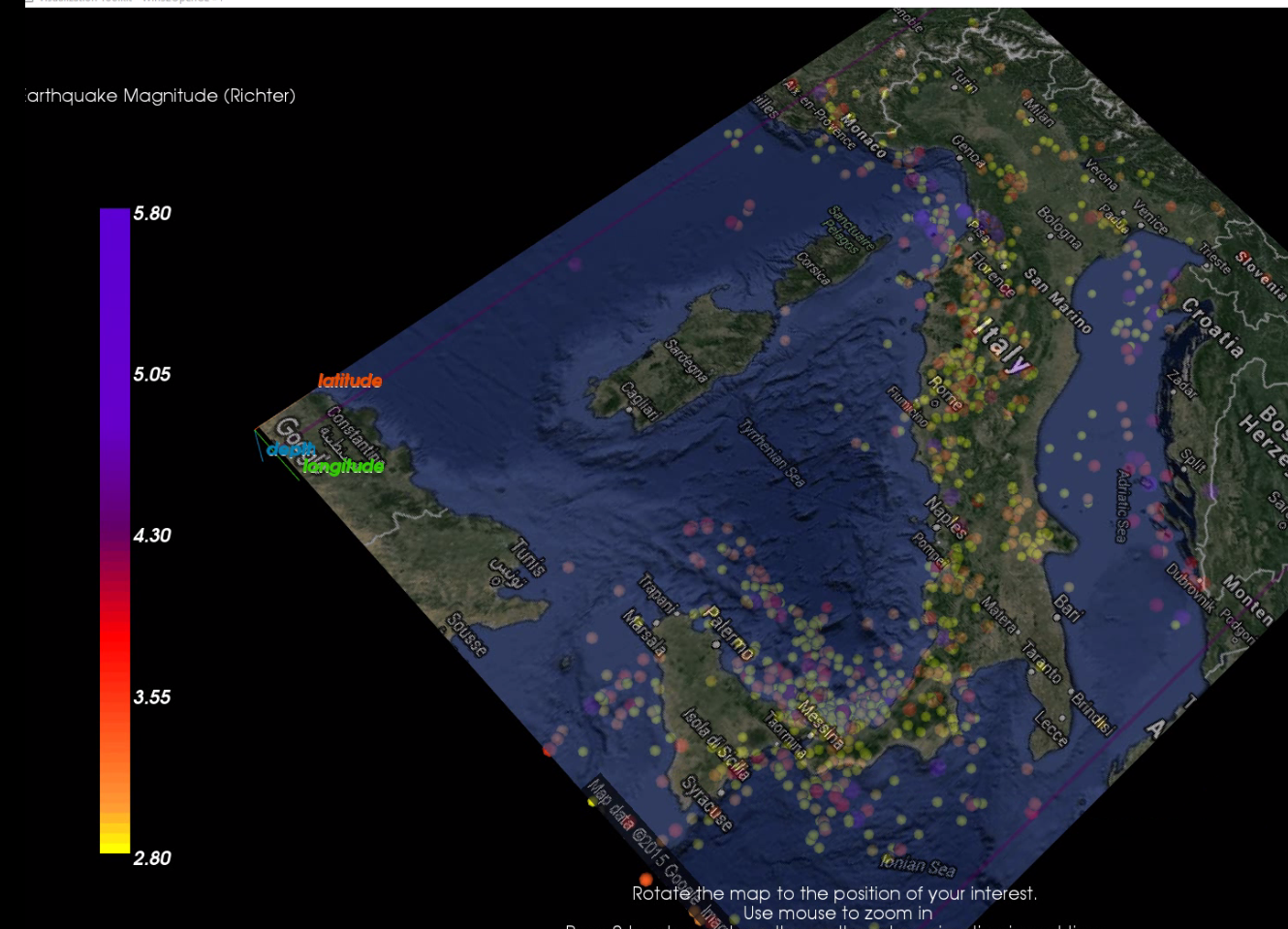Click the Naples city label
Screen dimensions: 1288x929
coord(946,517)
